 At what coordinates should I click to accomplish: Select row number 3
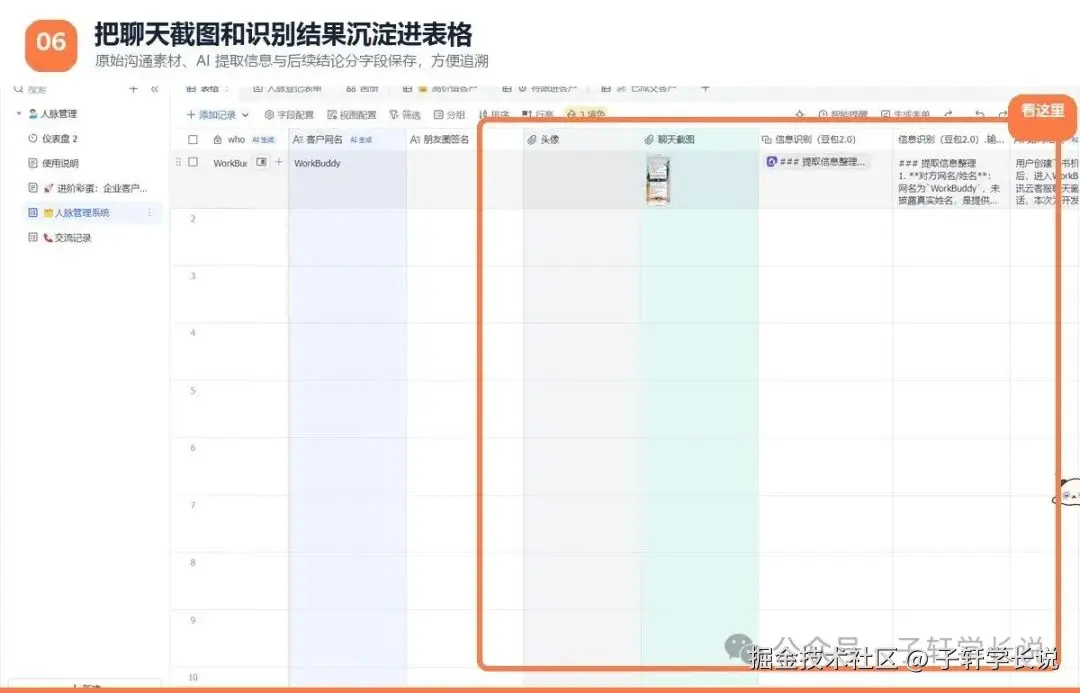(193, 276)
